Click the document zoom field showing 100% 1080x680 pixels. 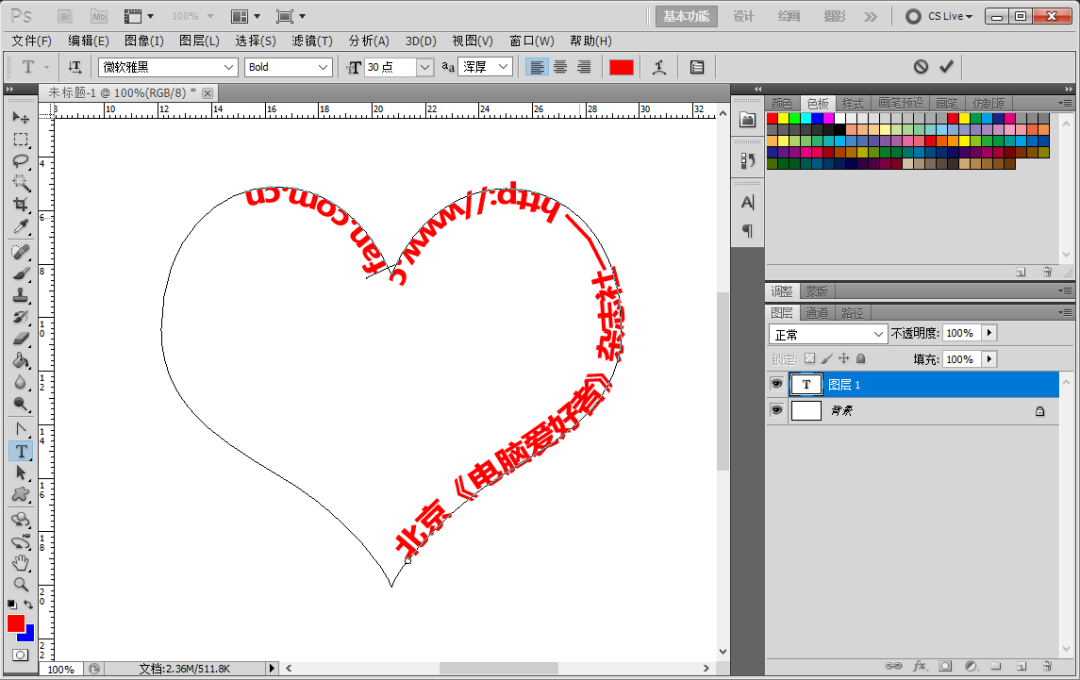point(61,669)
